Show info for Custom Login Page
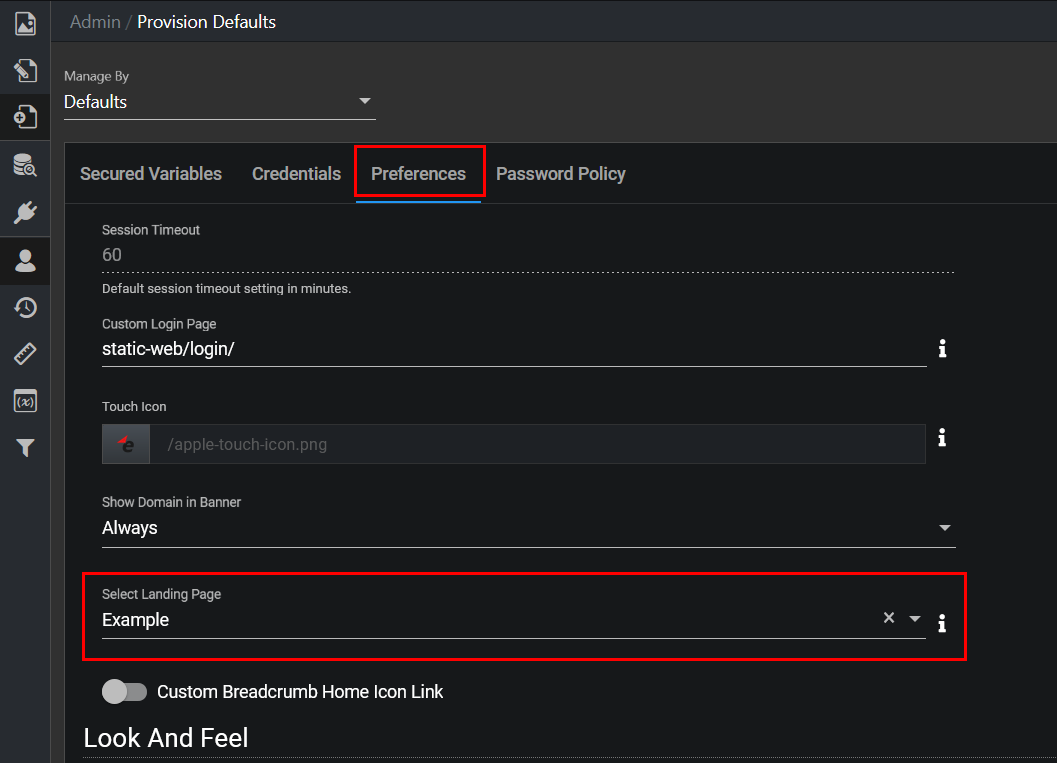The image size is (1057, 763). 942,348
